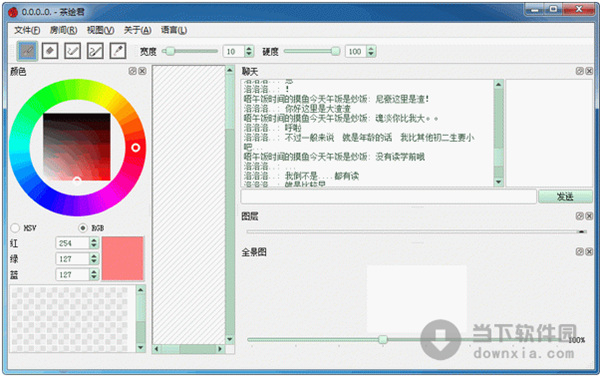This screenshot has height=377, width=600.
Task: Click the 宽度 width slider handle
Action: (x=170, y=51)
